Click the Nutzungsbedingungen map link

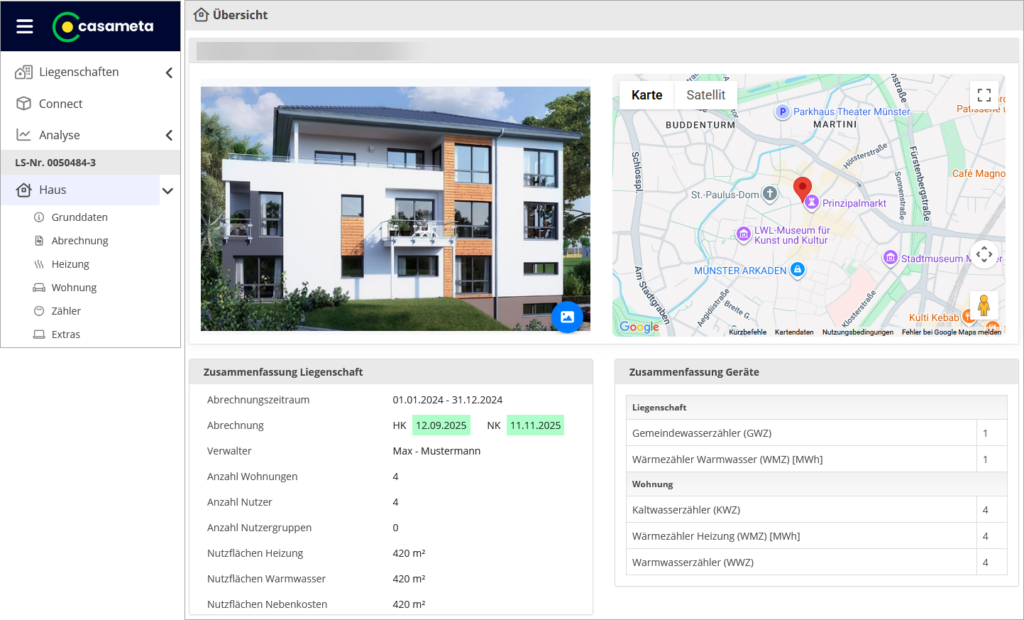858,332
